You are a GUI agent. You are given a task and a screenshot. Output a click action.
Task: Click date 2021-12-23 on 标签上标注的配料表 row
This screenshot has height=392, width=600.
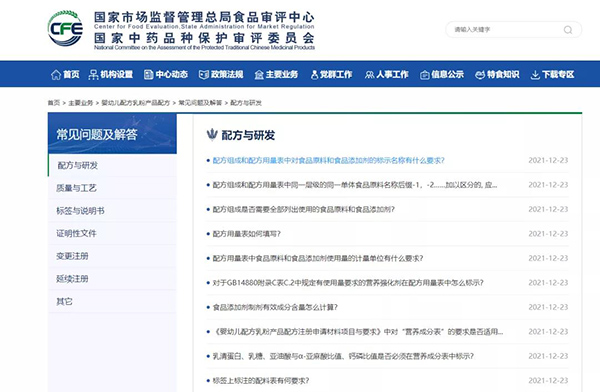point(548,381)
